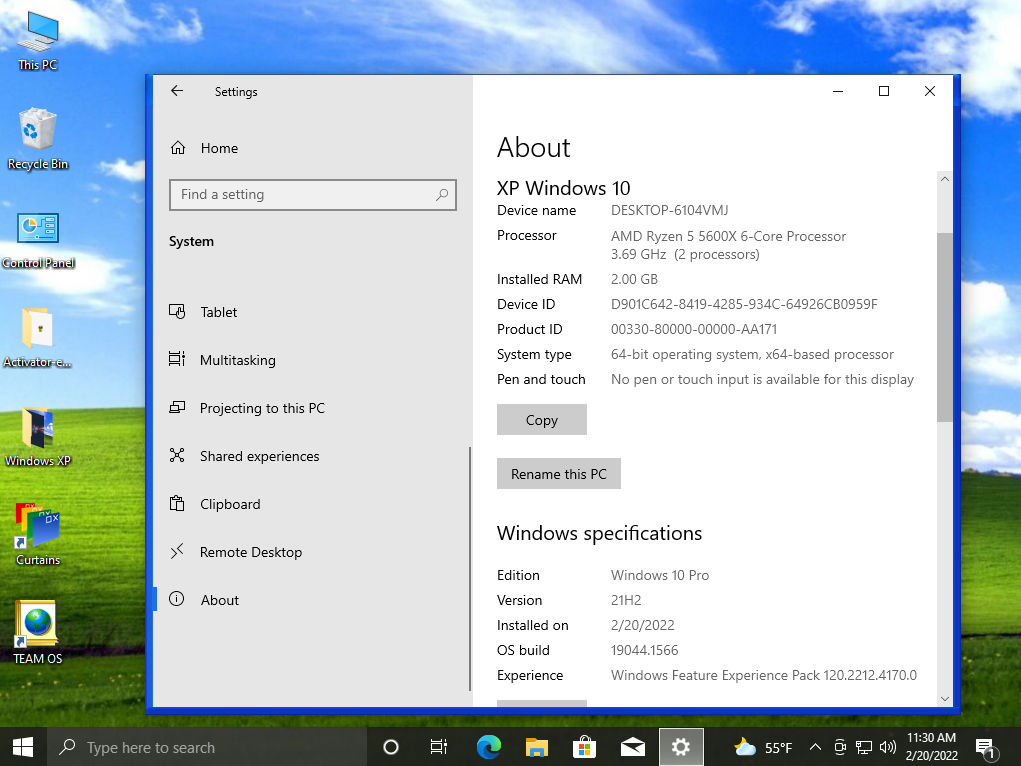The height and width of the screenshot is (766, 1021).
Task: Open Microsoft Edge from the taskbar
Action: click(x=488, y=747)
